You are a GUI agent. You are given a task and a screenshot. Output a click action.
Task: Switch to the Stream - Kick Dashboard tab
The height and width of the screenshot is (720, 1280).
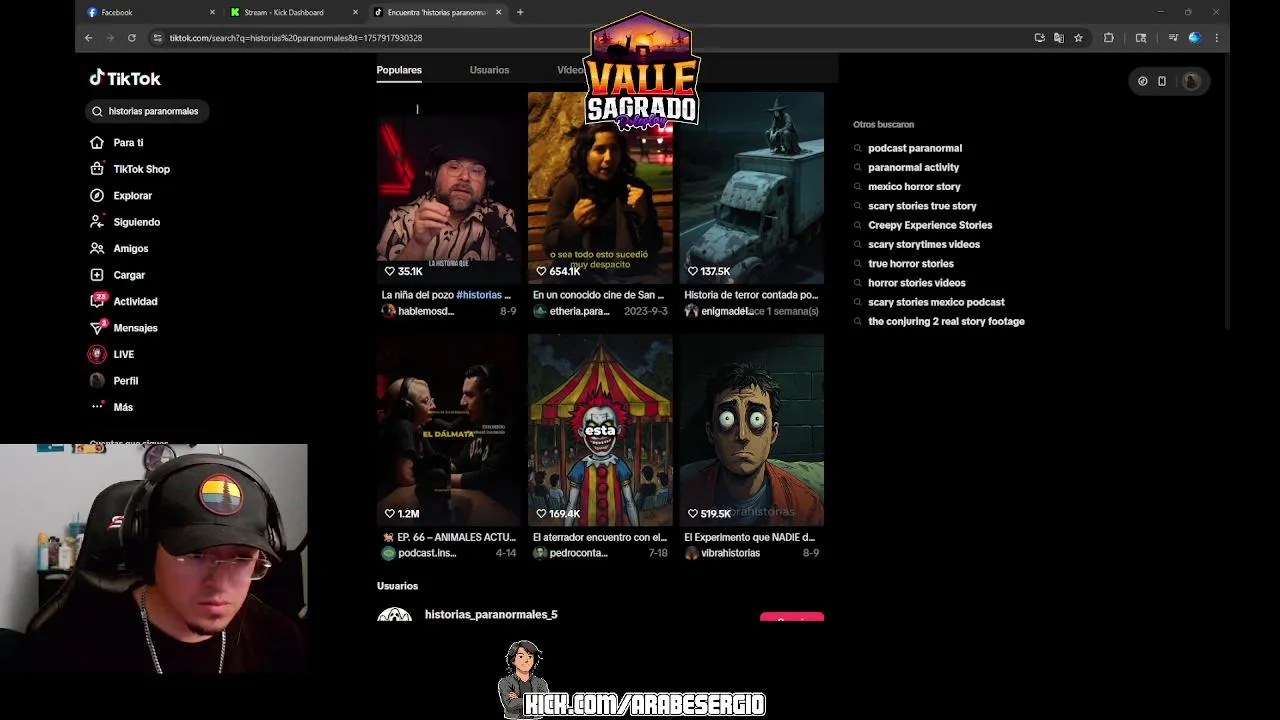[293, 12]
